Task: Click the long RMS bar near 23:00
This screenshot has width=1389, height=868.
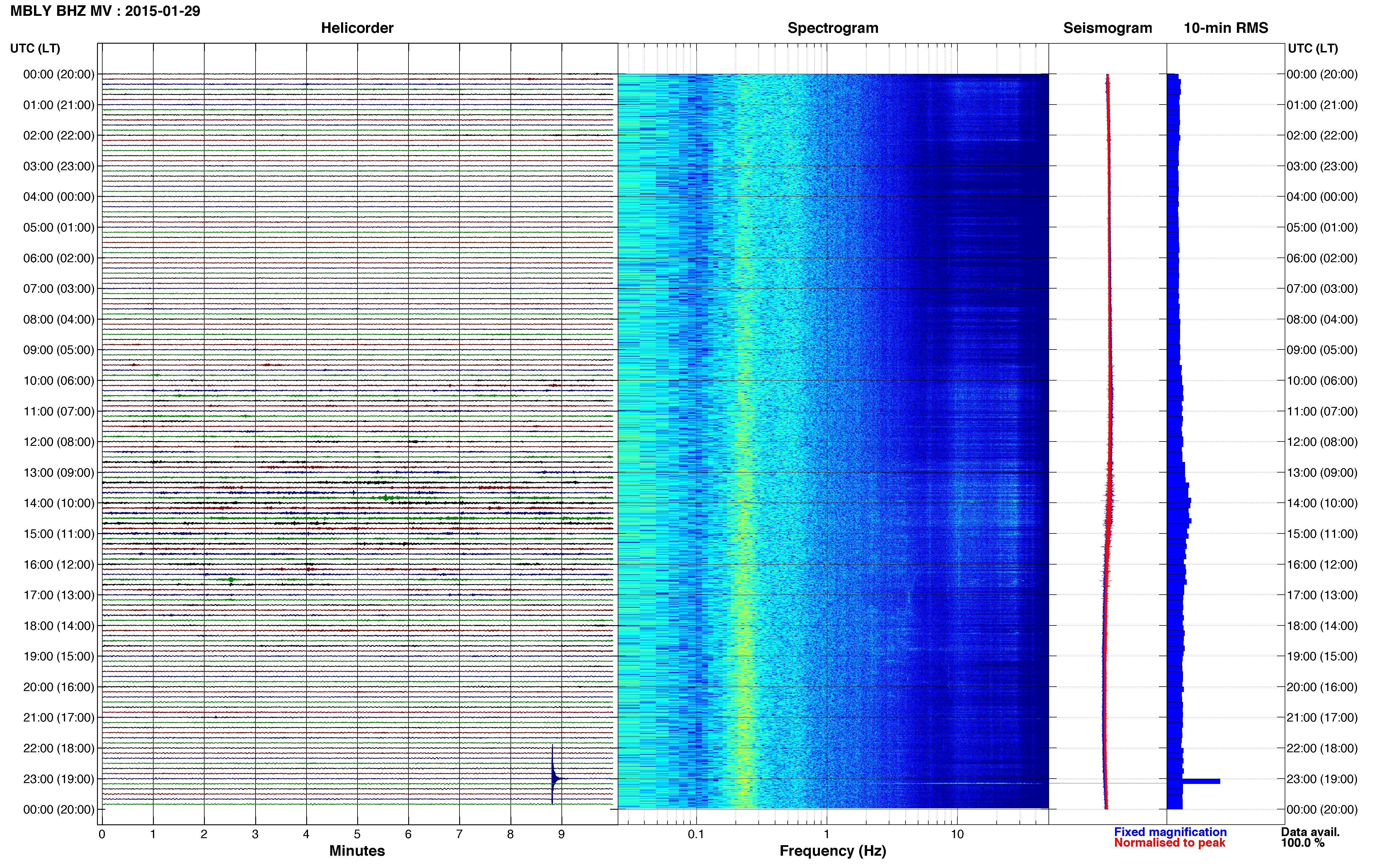Action: [x=1193, y=781]
